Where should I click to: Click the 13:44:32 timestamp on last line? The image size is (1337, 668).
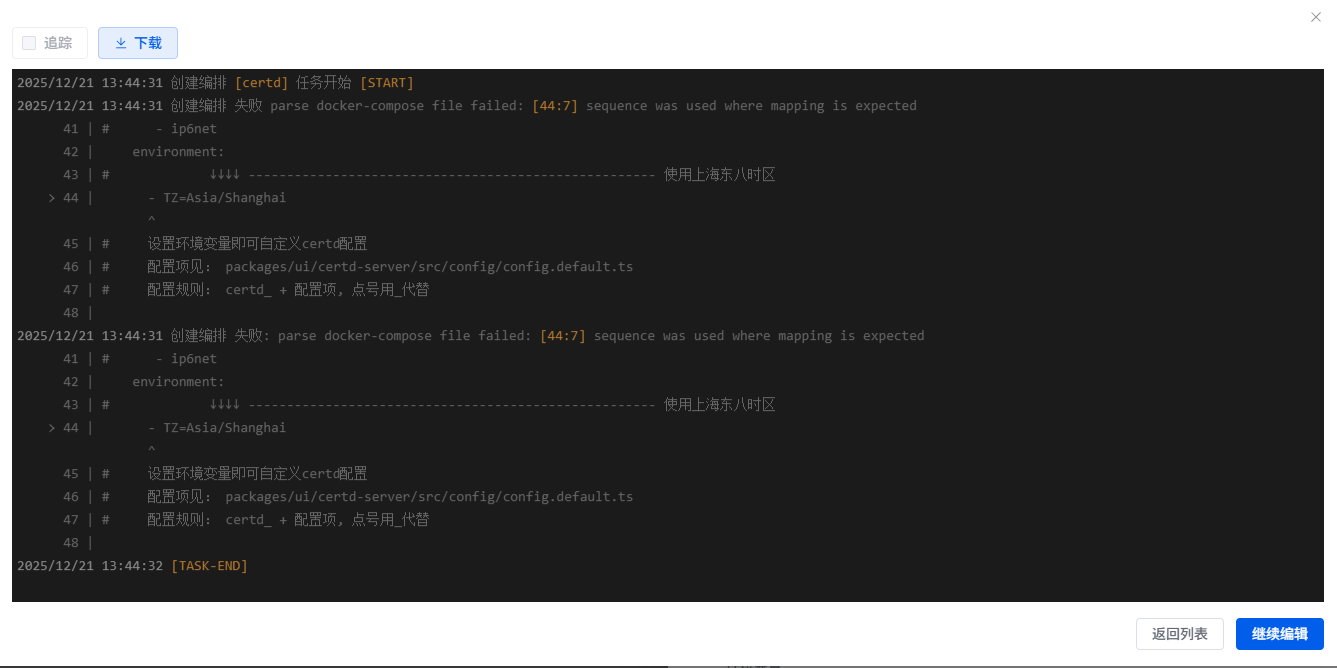pos(132,566)
